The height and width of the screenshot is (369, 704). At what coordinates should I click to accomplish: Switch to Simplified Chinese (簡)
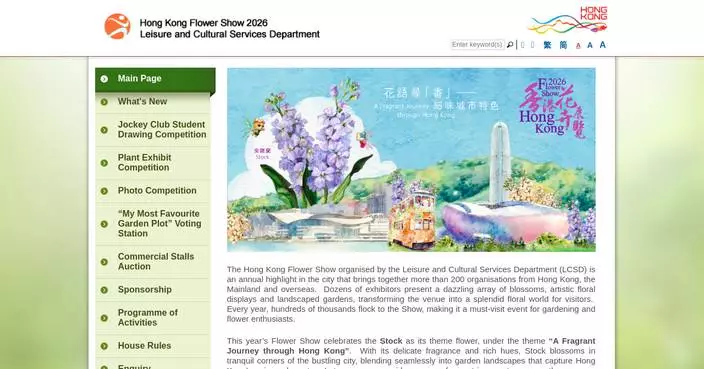click(x=563, y=44)
